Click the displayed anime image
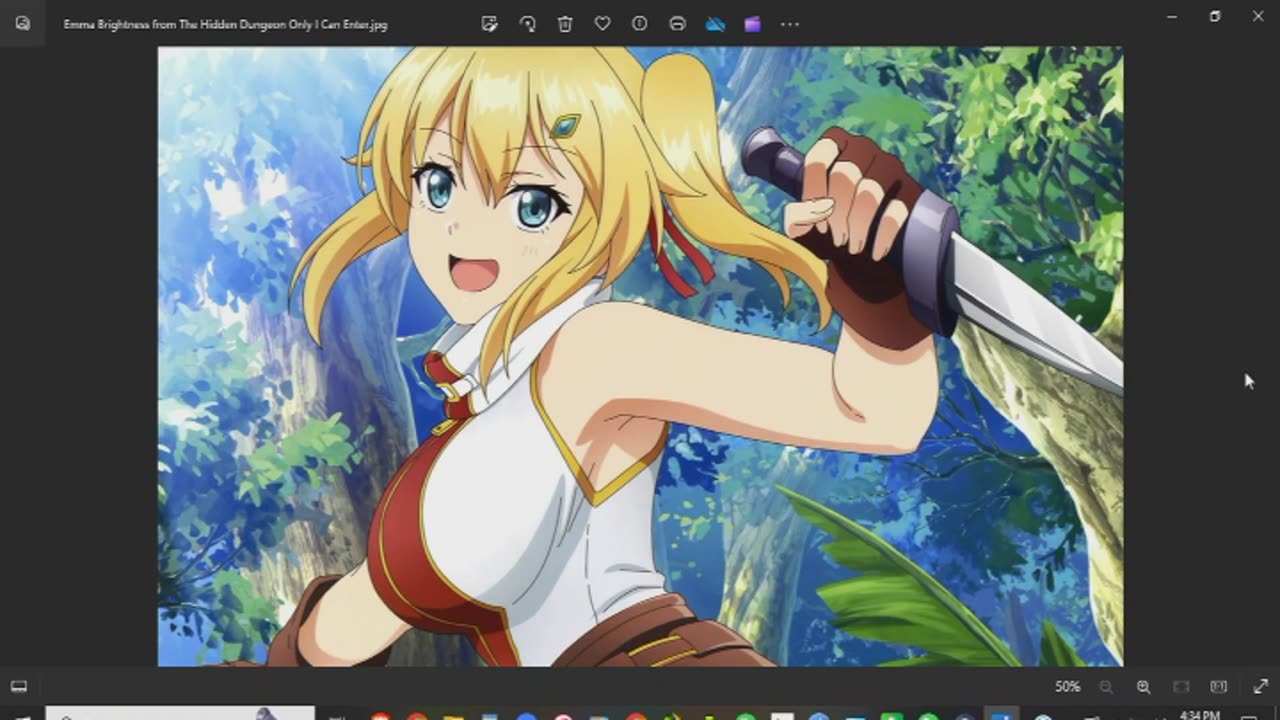Image resolution: width=1280 pixels, height=720 pixels. (x=640, y=356)
